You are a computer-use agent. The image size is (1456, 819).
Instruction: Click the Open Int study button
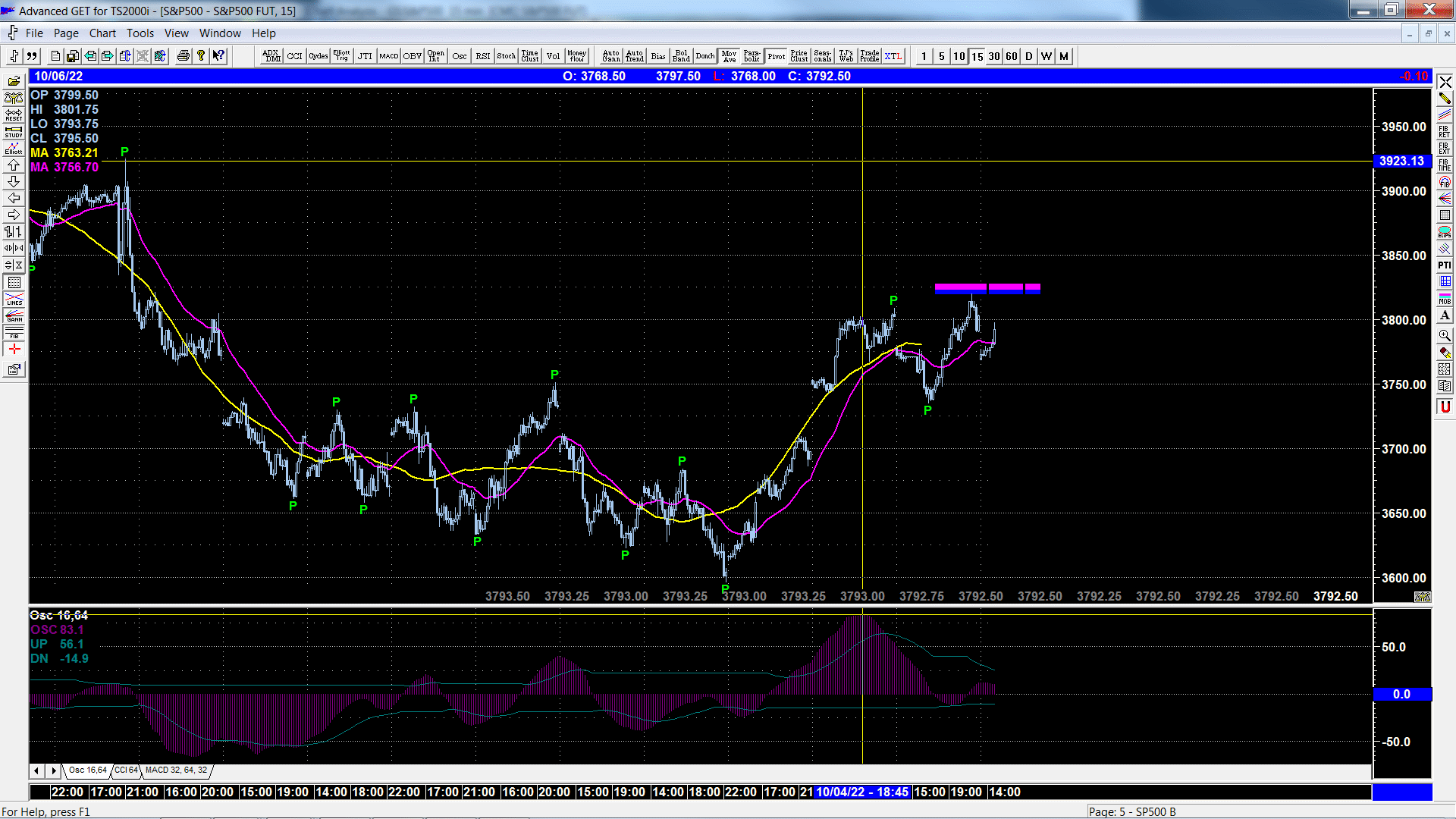[x=436, y=56]
